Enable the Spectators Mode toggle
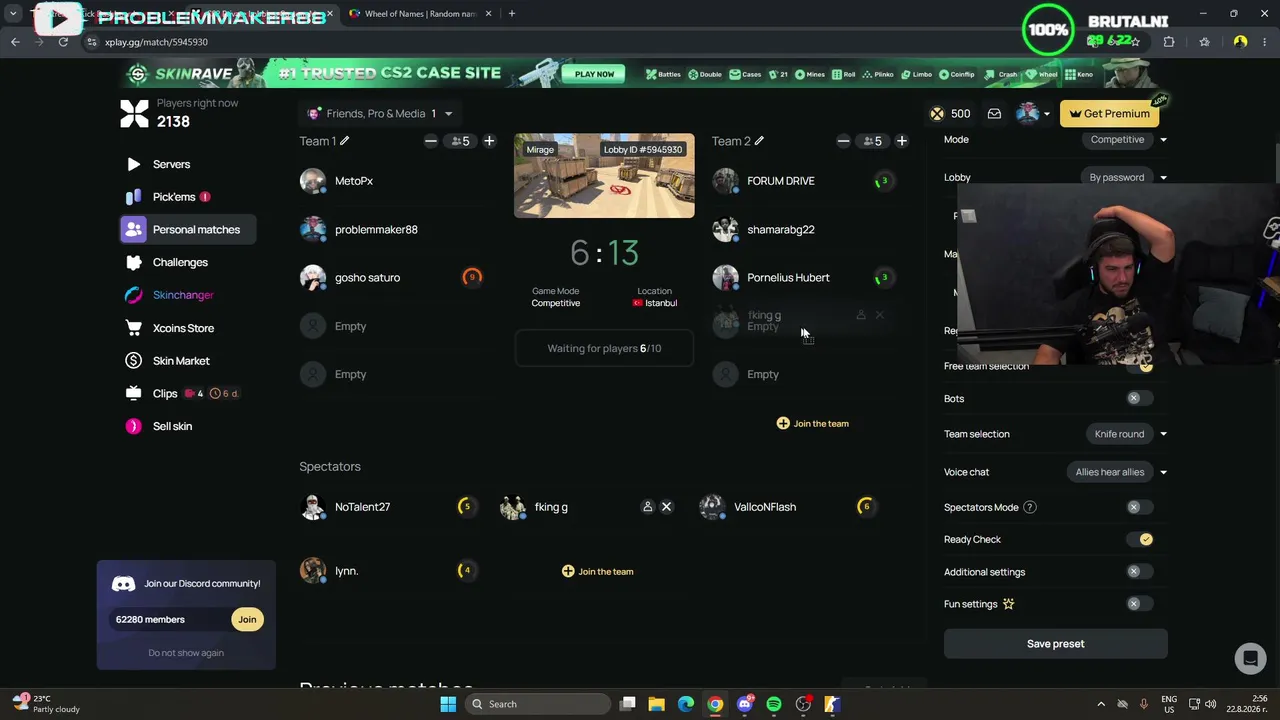The image size is (1280, 720). pyautogui.click(x=1139, y=507)
